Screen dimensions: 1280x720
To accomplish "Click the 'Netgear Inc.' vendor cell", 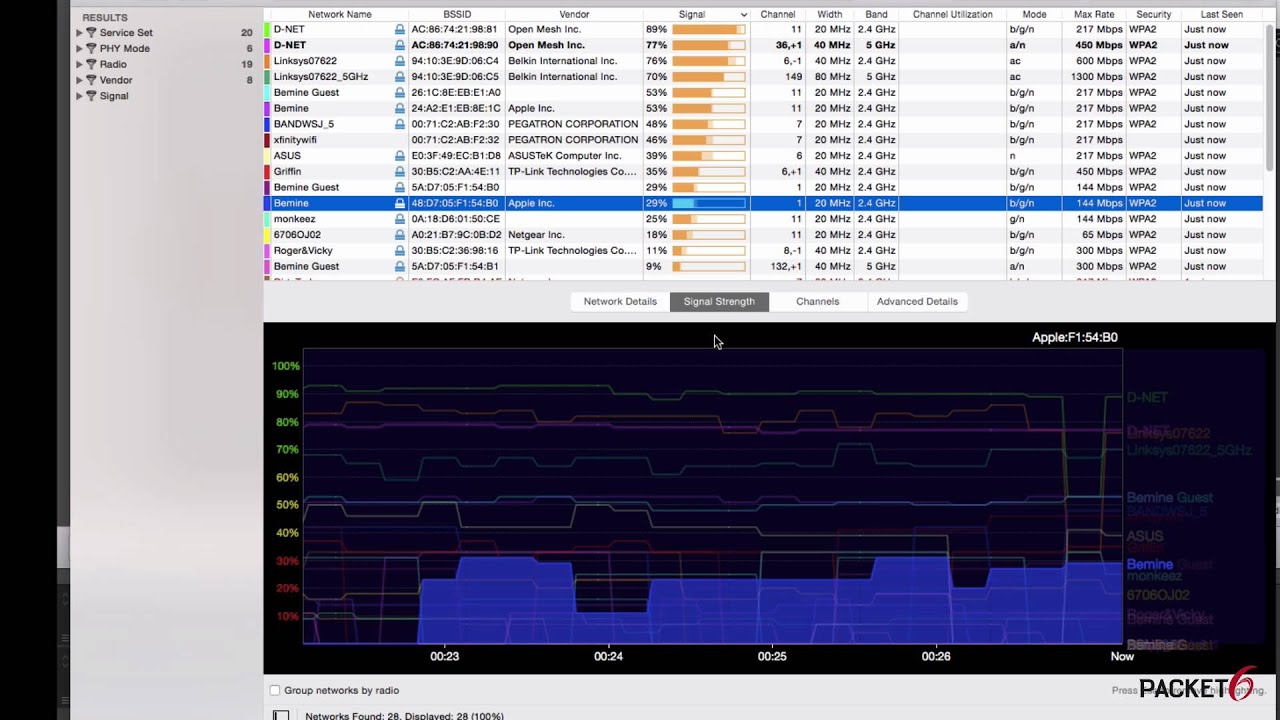I will 536,235.
